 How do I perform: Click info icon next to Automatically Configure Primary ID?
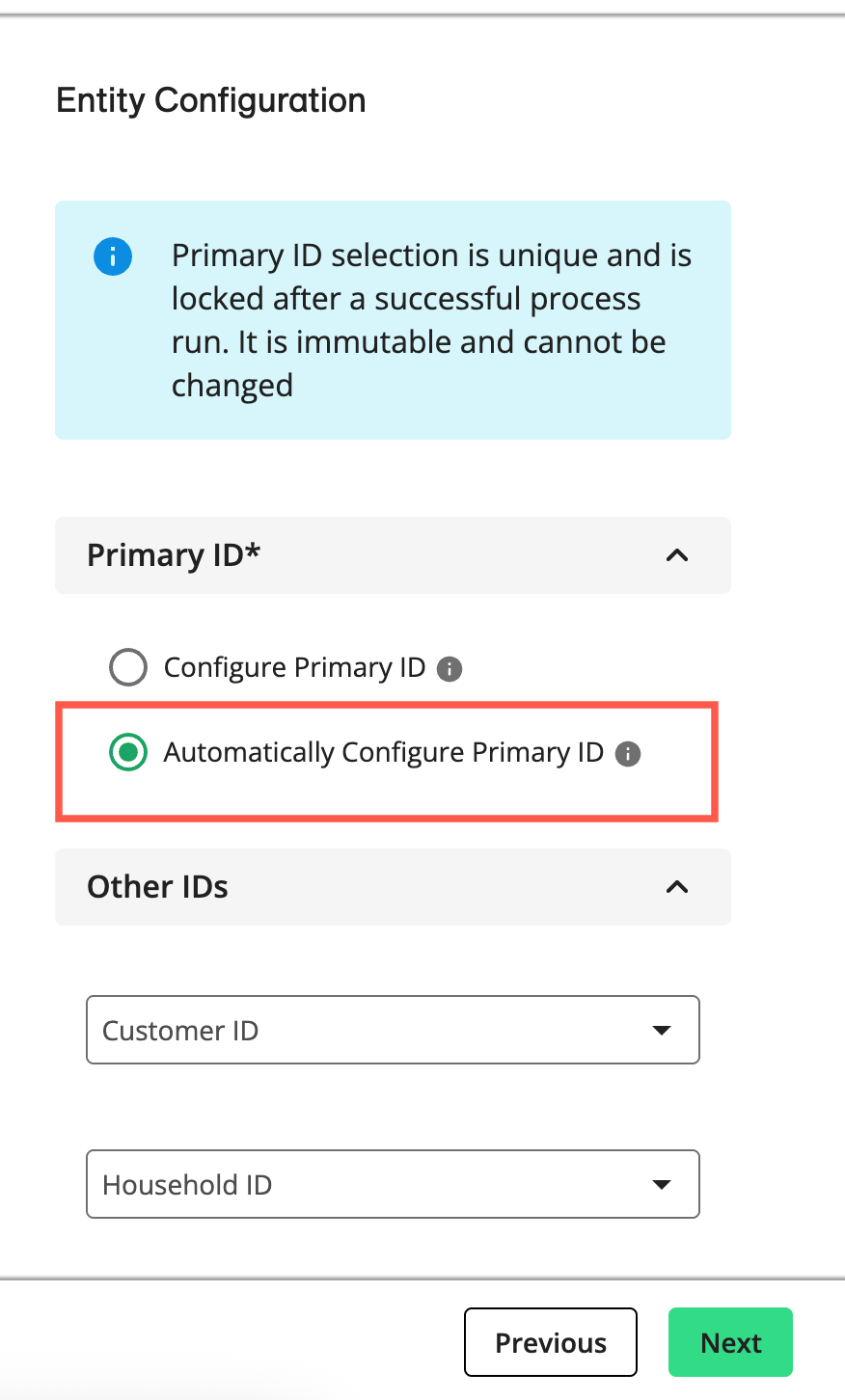click(627, 754)
